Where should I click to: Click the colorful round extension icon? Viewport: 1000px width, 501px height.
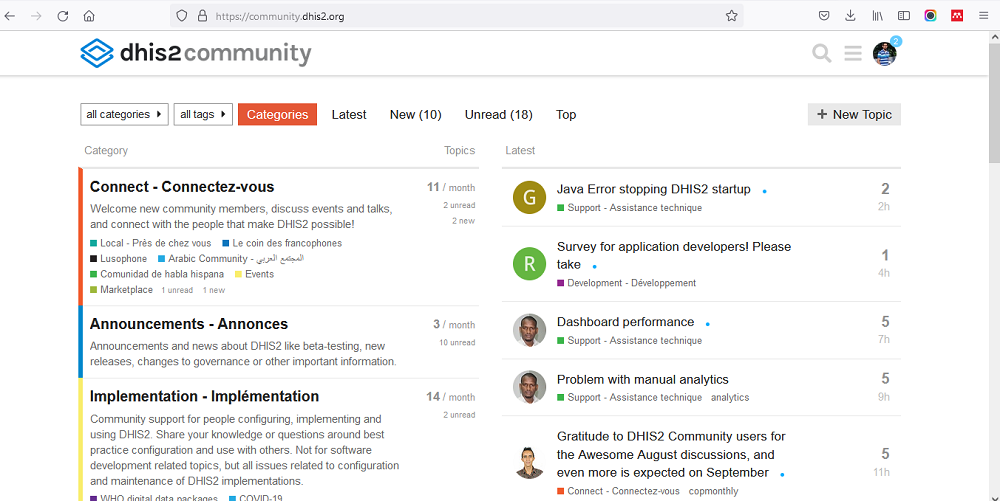[930, 16]
